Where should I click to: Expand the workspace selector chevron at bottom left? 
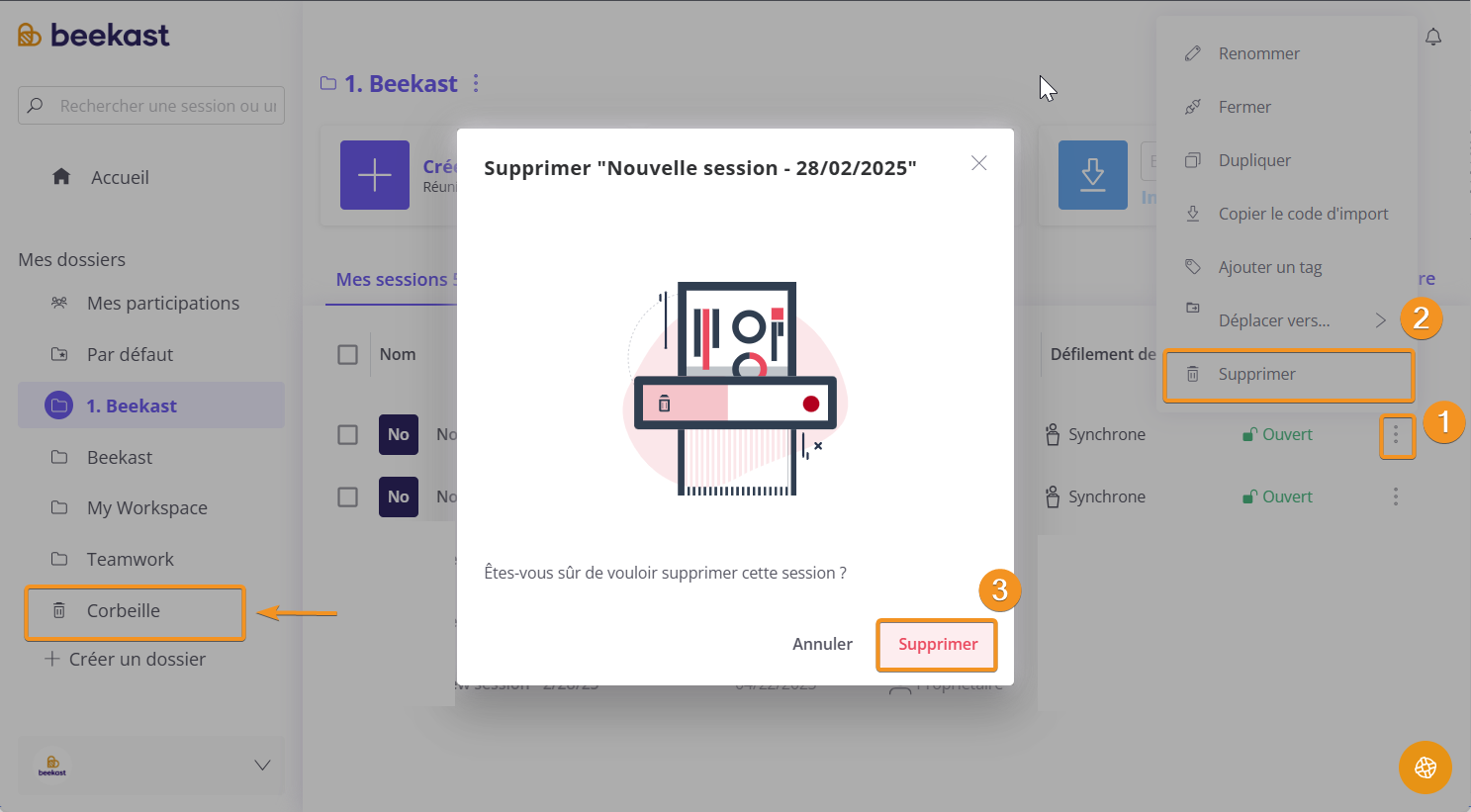tap(262, 765)
